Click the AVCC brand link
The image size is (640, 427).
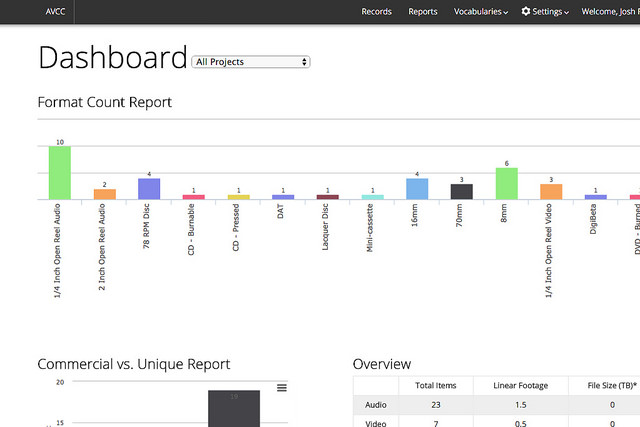(54, 12)
